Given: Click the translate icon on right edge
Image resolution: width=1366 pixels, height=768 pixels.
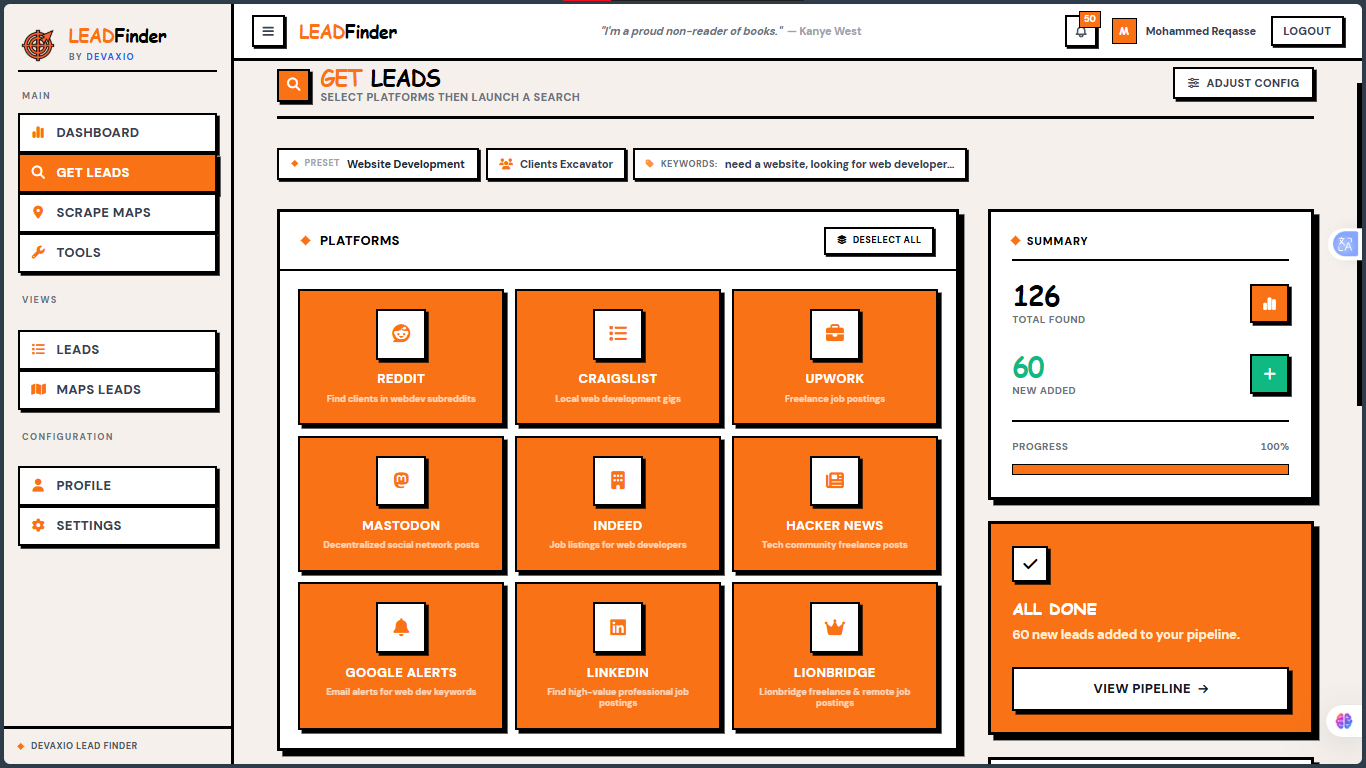Looking at the screenshot, I should (x=1345, y=244).
